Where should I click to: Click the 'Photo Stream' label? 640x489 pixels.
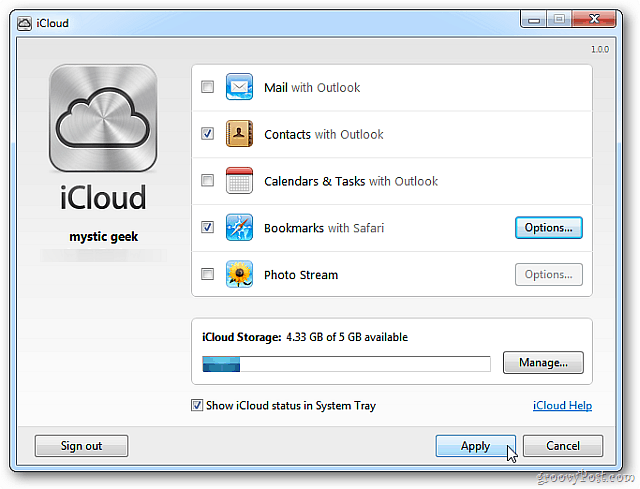tap(301, 275)
